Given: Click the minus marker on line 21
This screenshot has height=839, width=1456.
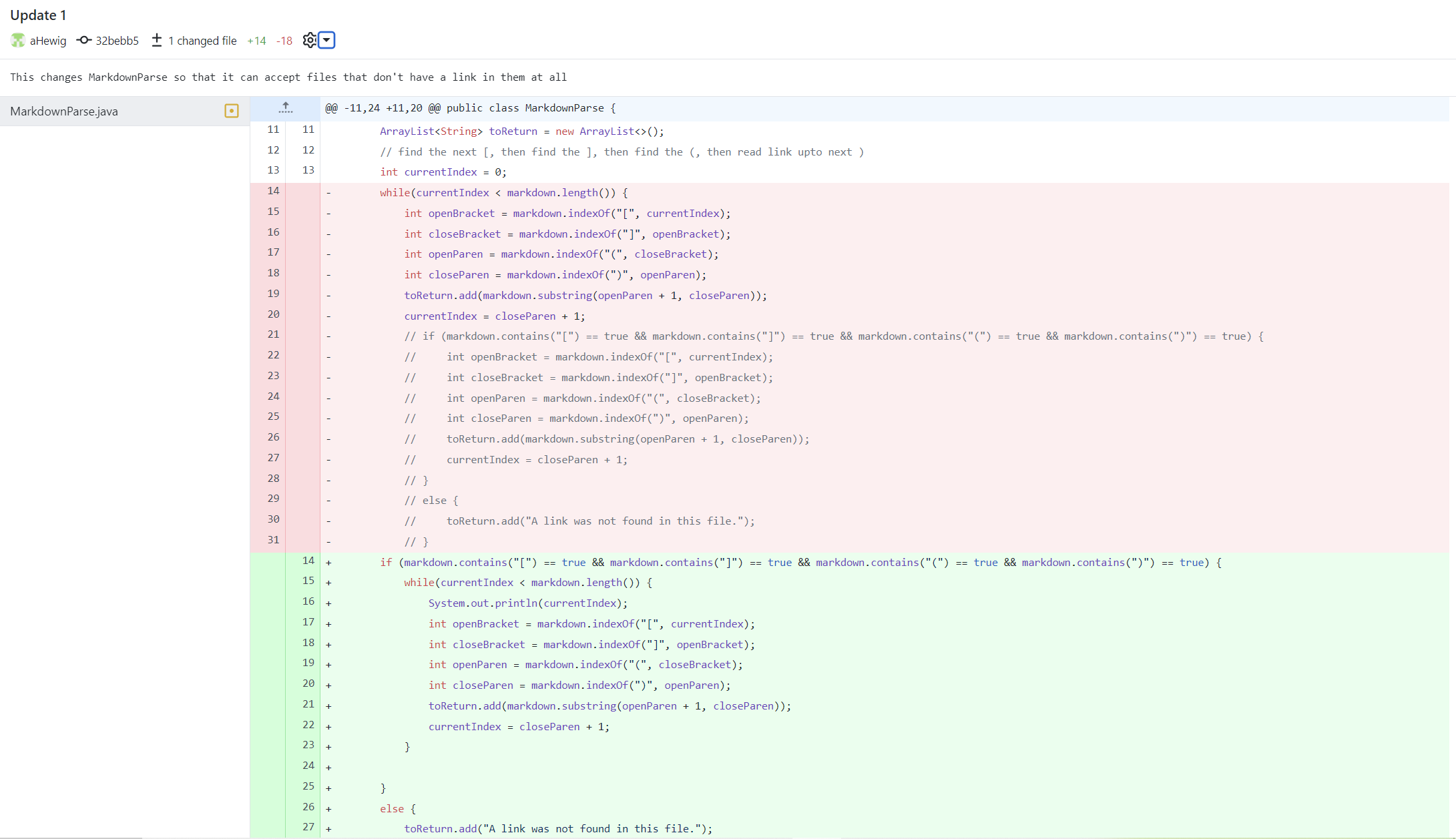Looking at the screenshot, I should (328, 336).
